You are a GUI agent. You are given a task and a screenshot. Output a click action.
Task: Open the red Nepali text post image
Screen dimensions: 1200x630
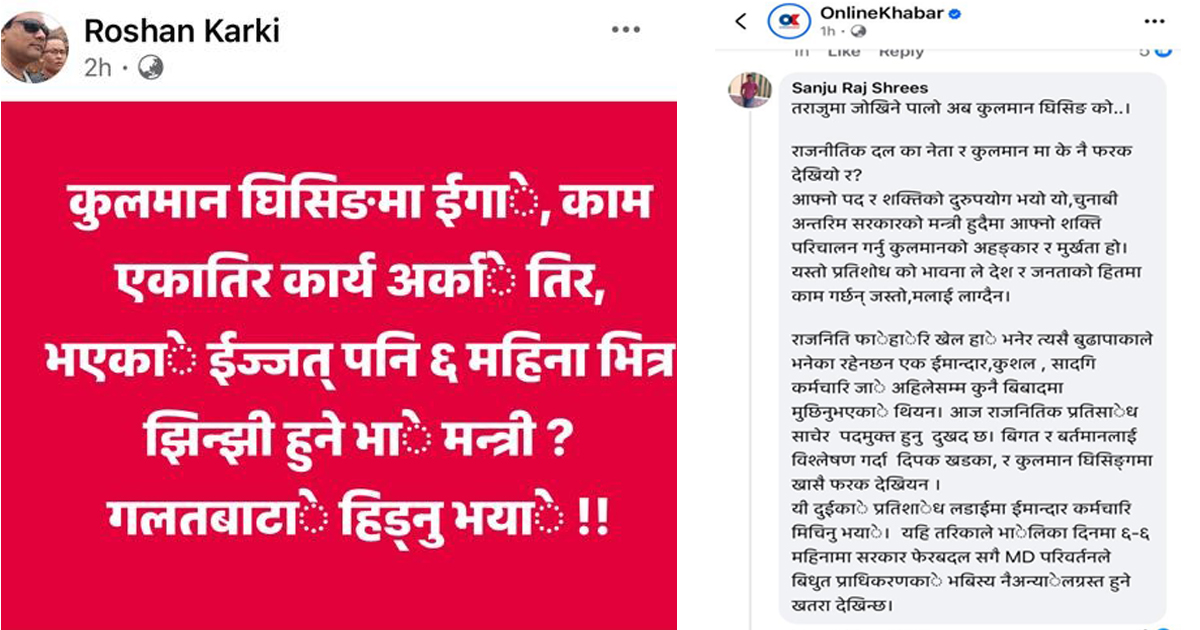point(340,365)
